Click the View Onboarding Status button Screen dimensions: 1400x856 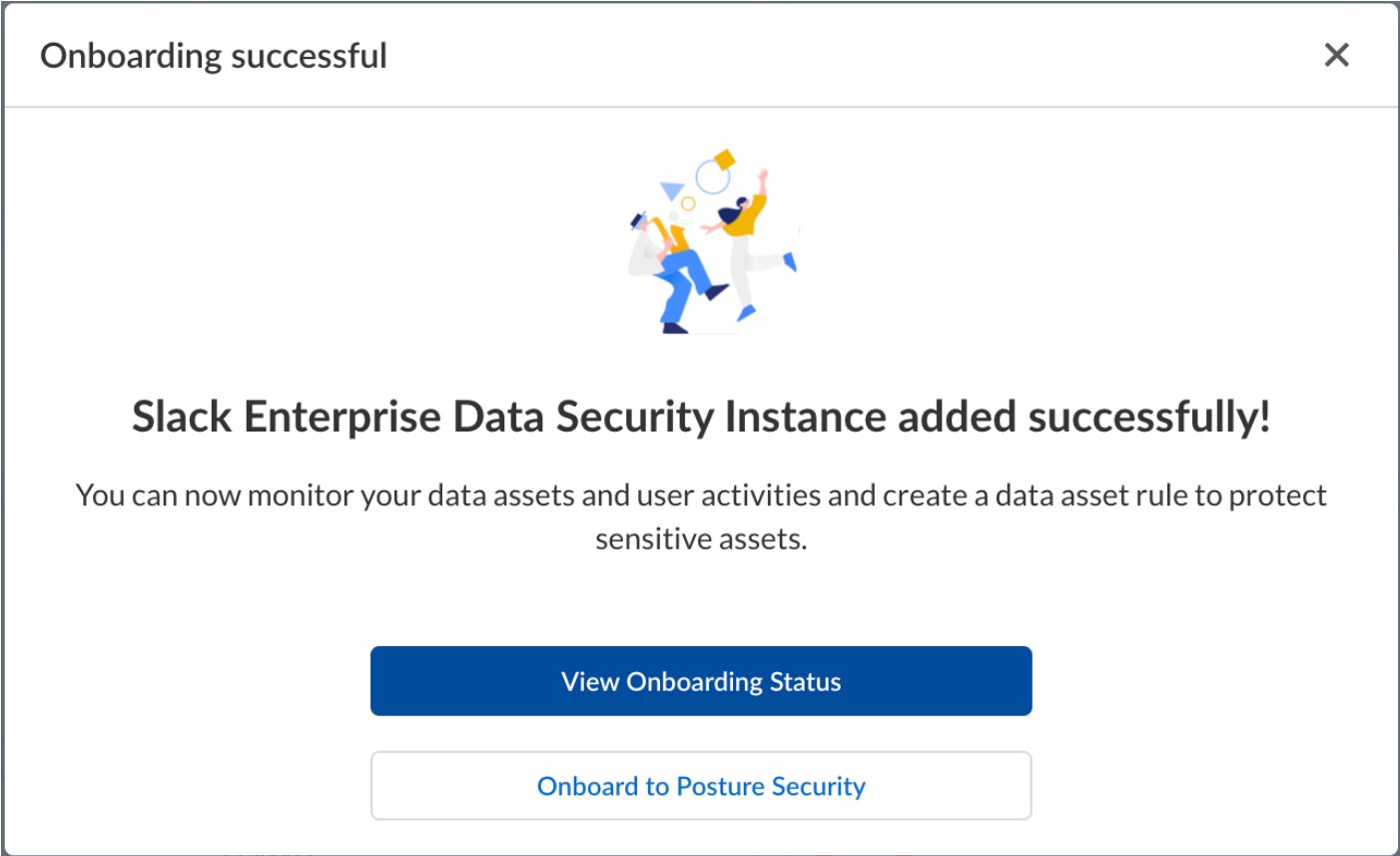pyautogui.click(x=701, y=681)
